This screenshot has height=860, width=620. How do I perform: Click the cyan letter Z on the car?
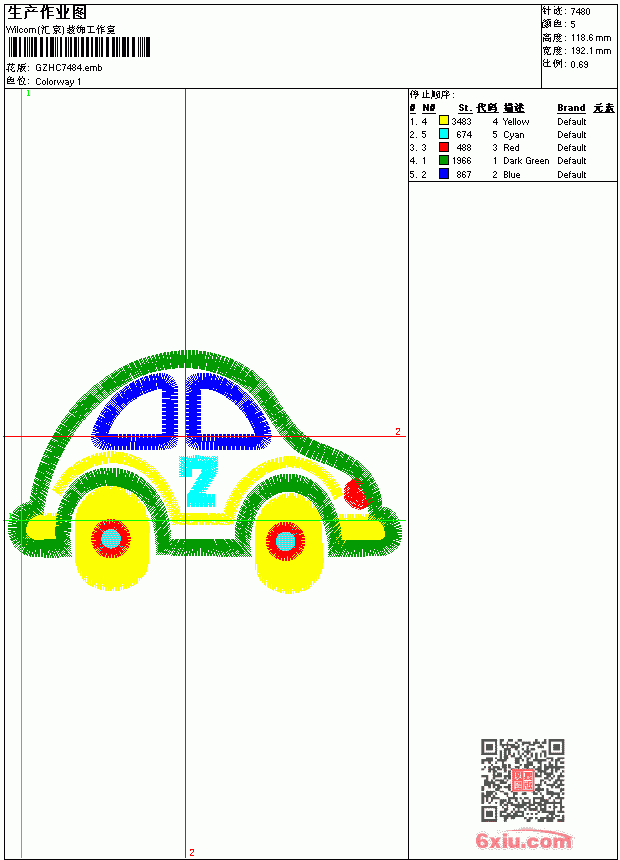tap(198, 480)
